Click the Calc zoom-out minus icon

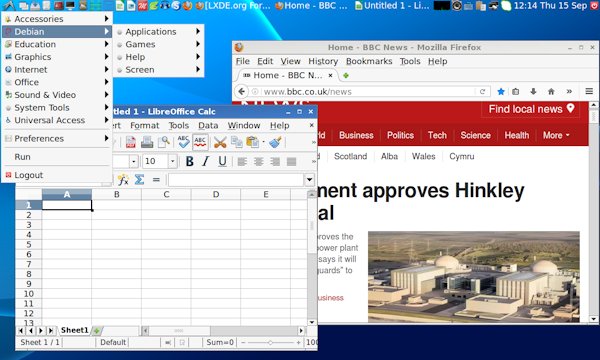coord(243,342)
